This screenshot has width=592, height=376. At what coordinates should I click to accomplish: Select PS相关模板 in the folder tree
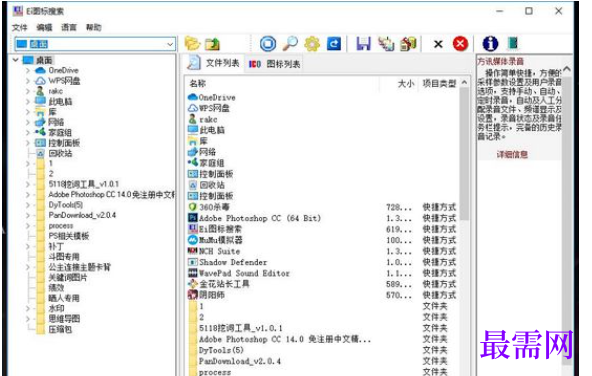(x=69, y=236)
